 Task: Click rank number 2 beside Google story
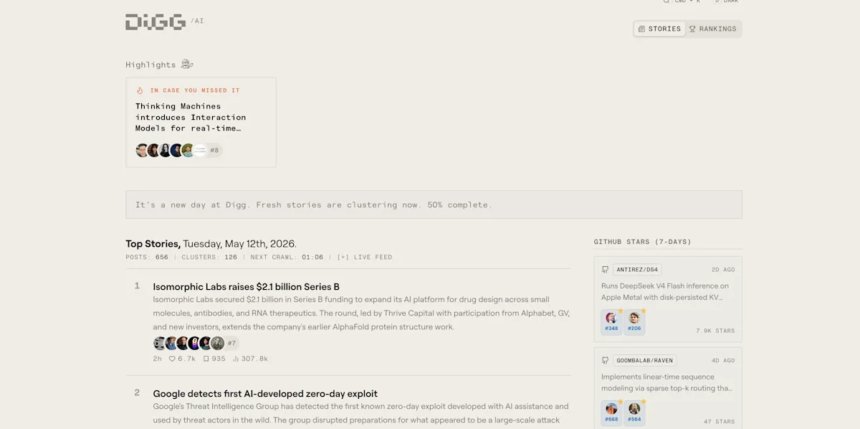pos(137,393)
